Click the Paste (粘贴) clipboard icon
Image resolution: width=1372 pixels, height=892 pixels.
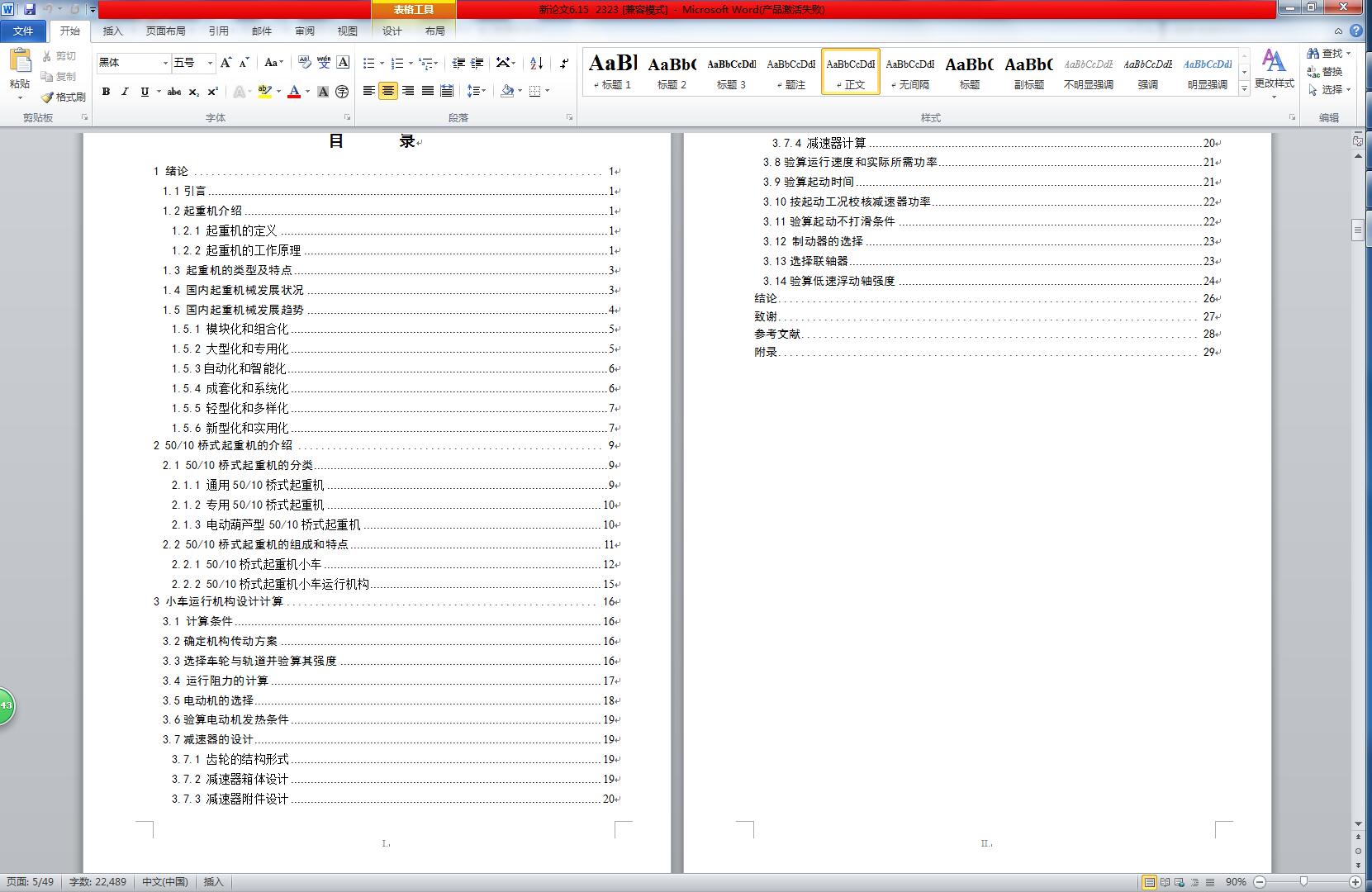(20, 60)
